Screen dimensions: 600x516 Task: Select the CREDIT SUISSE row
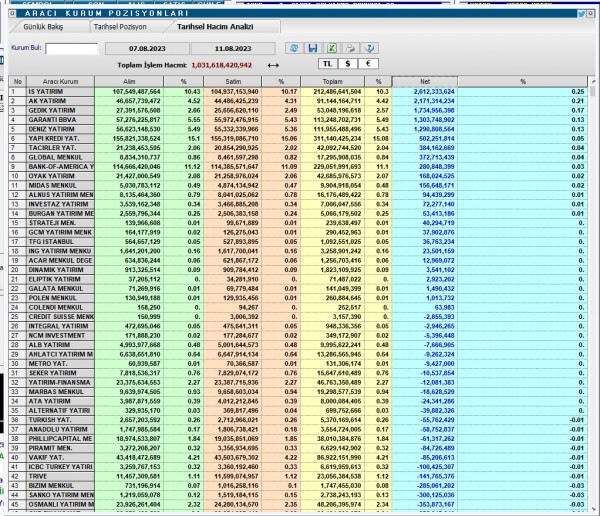tap(298, 317)
